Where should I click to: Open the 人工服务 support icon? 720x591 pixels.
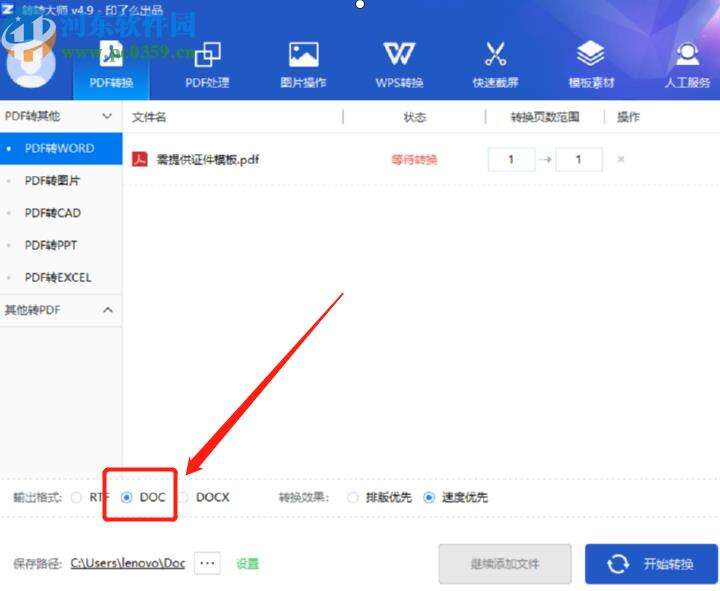pos(687,54)
